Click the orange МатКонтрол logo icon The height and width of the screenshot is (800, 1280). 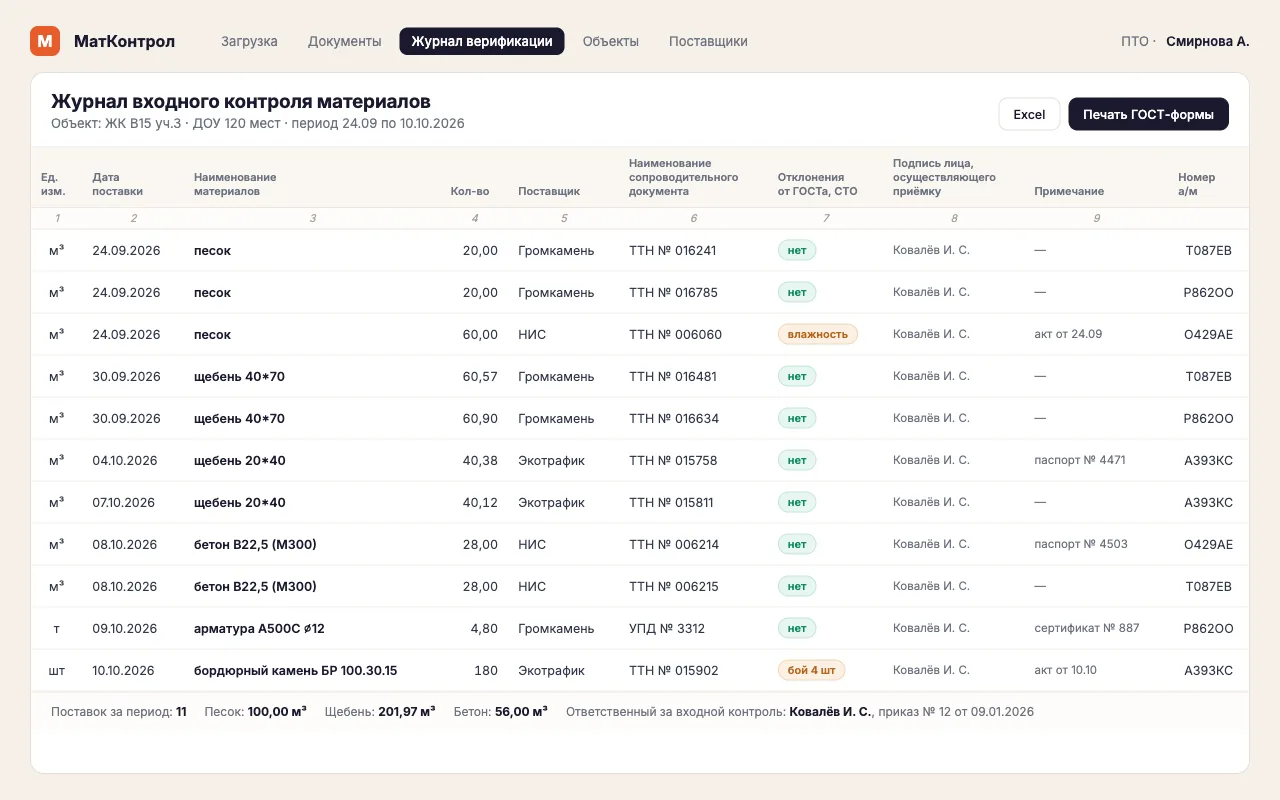click(45, 41)
